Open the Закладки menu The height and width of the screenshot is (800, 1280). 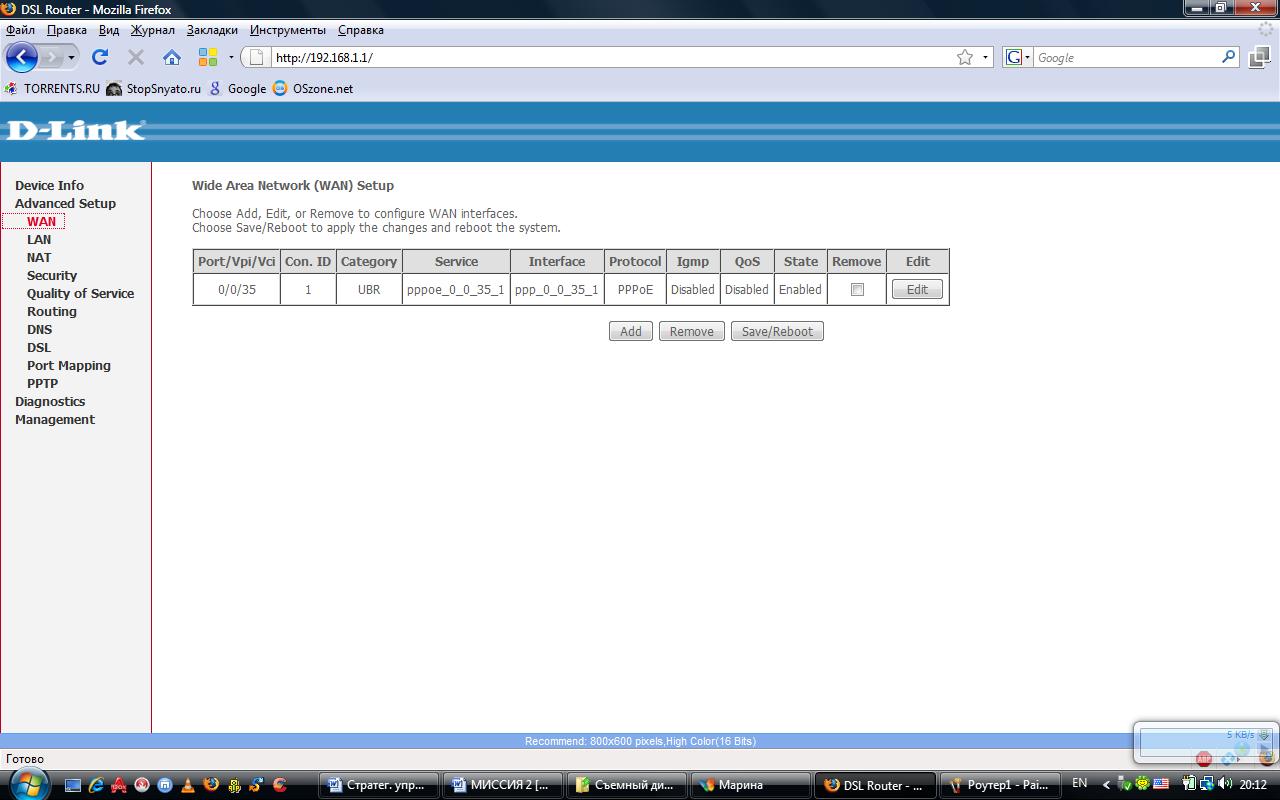pyautogui.click(x=212, y=30)
